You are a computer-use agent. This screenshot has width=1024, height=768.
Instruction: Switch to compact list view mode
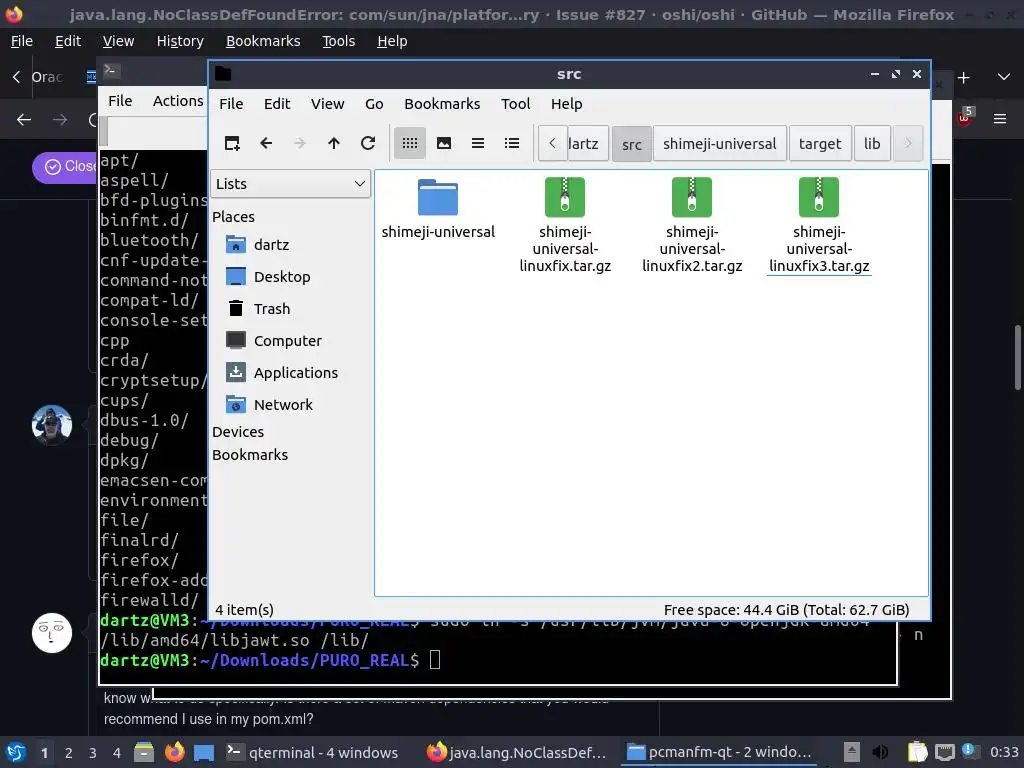[x=478, y=143]
